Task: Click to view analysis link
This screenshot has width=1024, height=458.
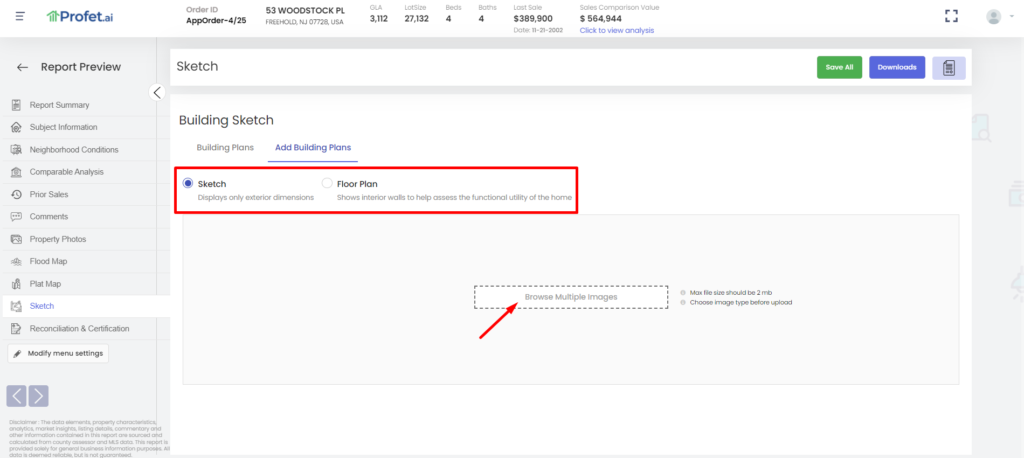Action: [x=616, y=30]
